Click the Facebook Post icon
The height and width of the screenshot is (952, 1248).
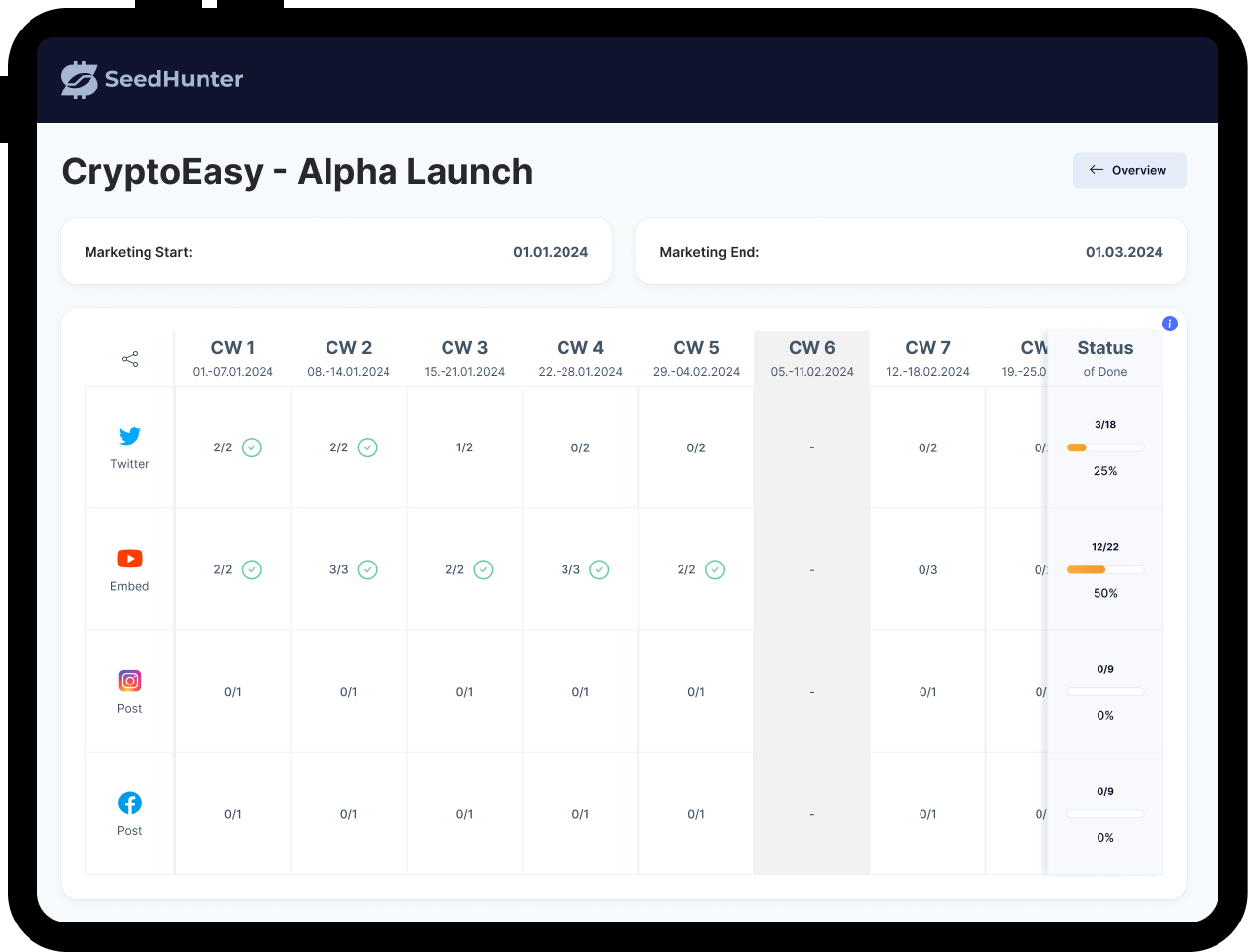(130, 803)
